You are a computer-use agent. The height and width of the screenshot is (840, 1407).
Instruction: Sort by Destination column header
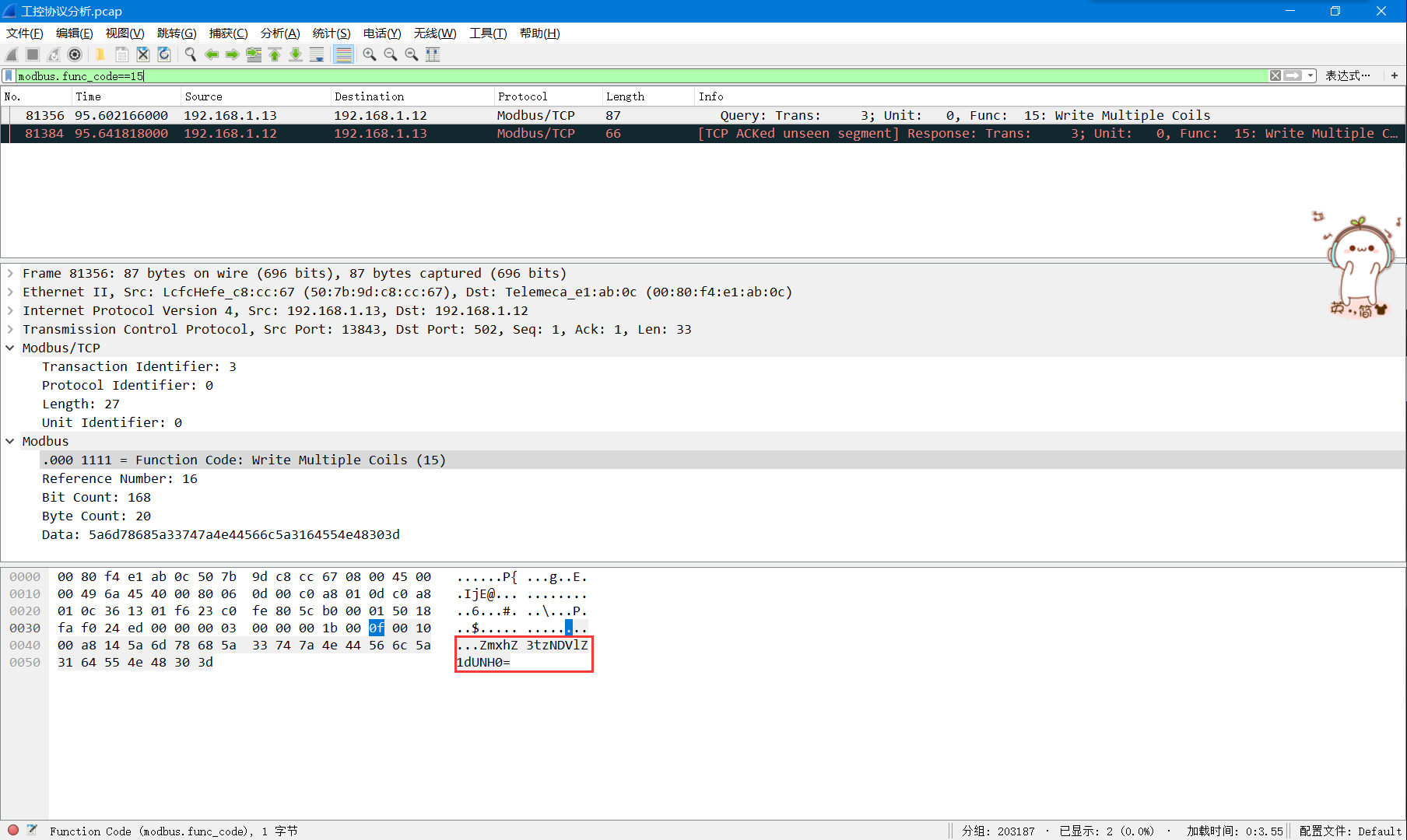pyautogui.click(x=412, y=96)
